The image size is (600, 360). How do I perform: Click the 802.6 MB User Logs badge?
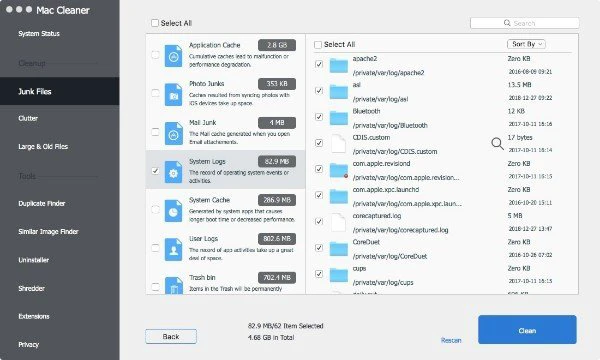pyautogui.click(x=277, y=239)
